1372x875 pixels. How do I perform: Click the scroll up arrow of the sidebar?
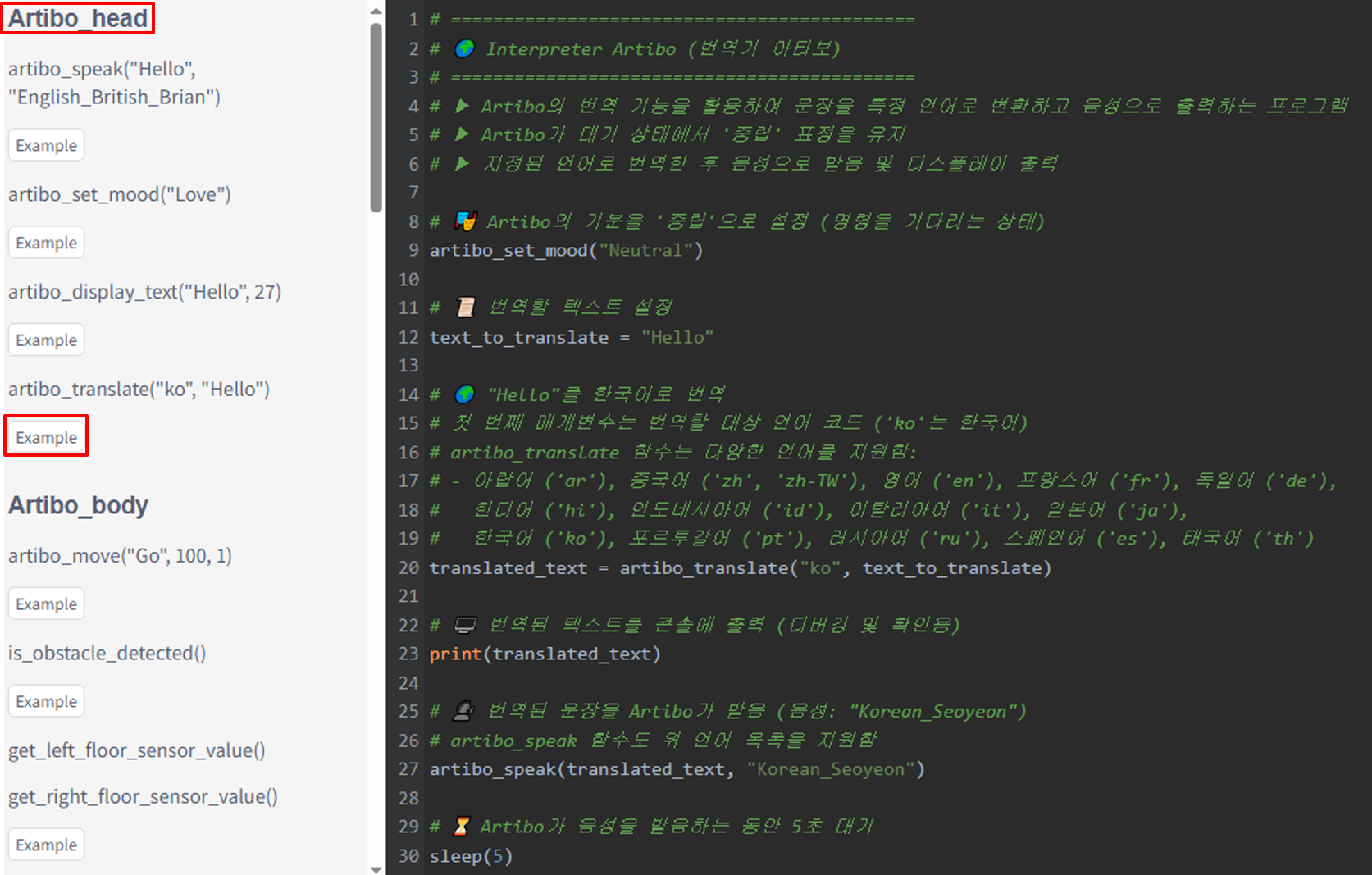point(376,11)
